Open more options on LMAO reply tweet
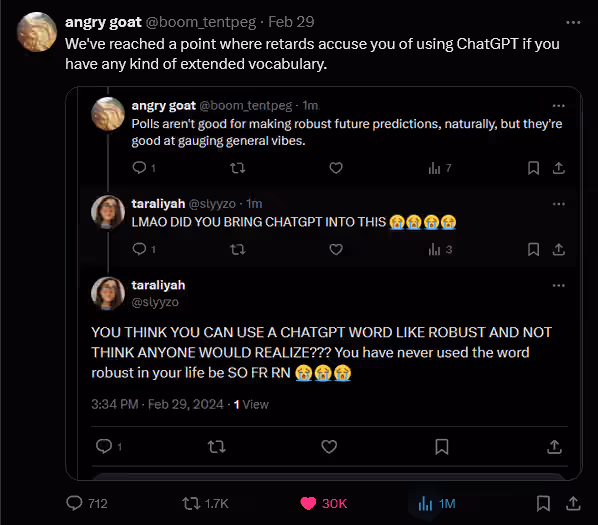The width and height of the screenshot is (598, 525). coord(558,204)
